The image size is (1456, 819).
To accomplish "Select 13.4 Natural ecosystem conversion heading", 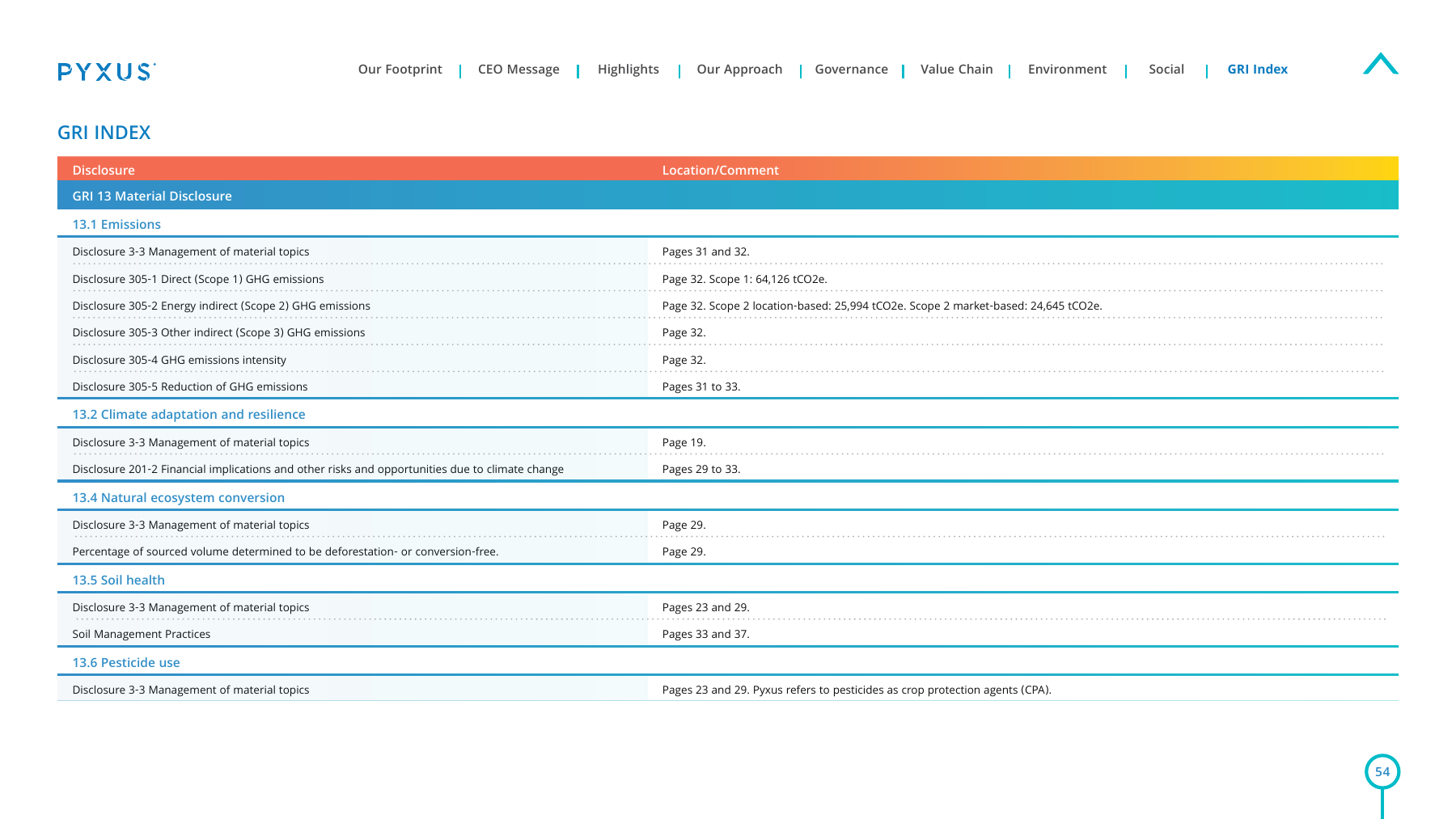I will point(178,497).
